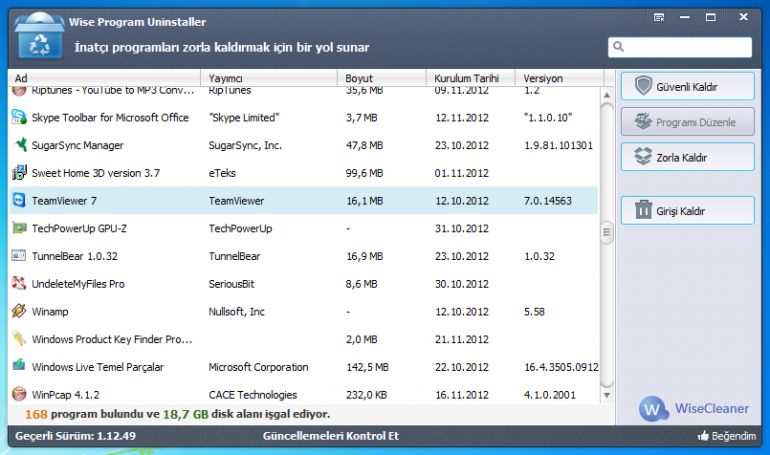Click the Programı Düzenle button

(x=688, y=122)
